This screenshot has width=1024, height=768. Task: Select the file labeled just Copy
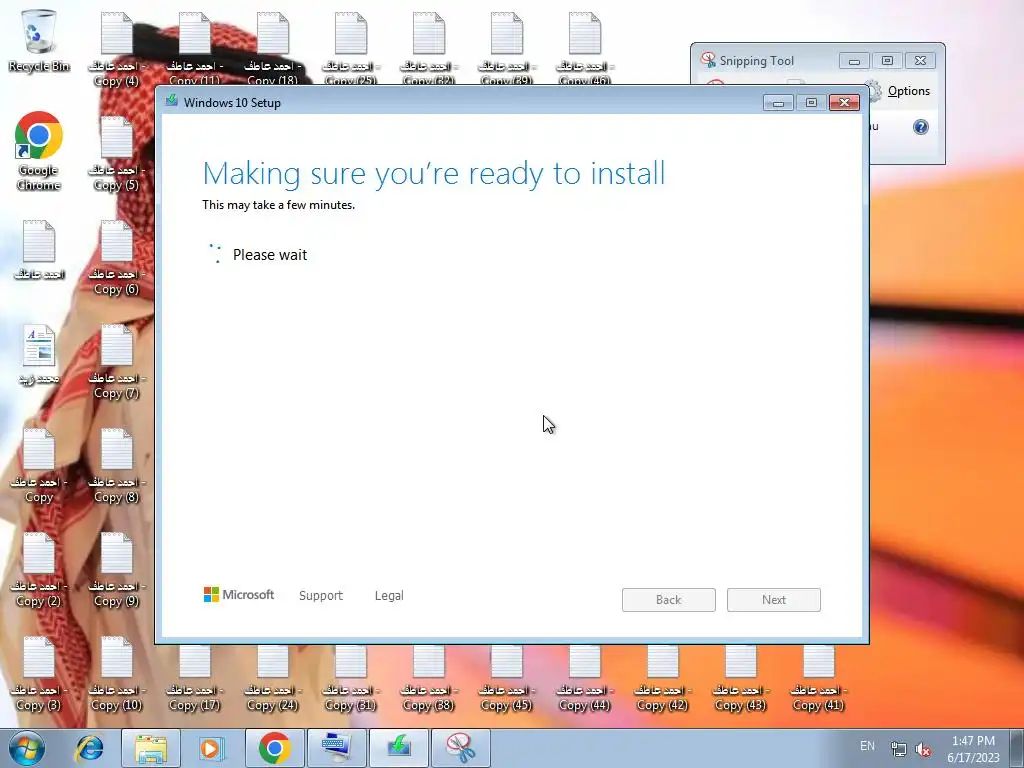(x=39, y=466)
